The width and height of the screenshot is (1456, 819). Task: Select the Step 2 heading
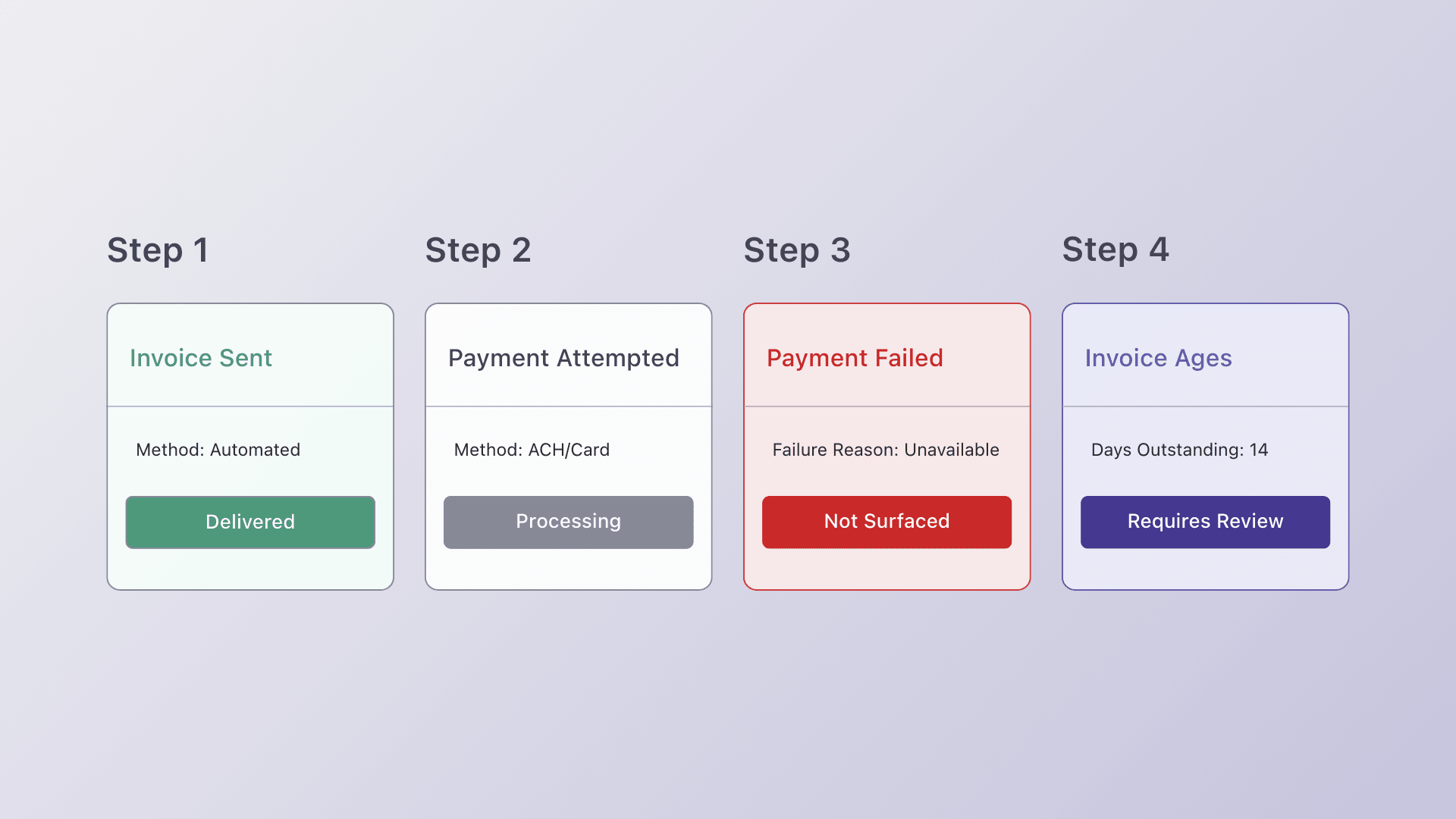(478, 250)
